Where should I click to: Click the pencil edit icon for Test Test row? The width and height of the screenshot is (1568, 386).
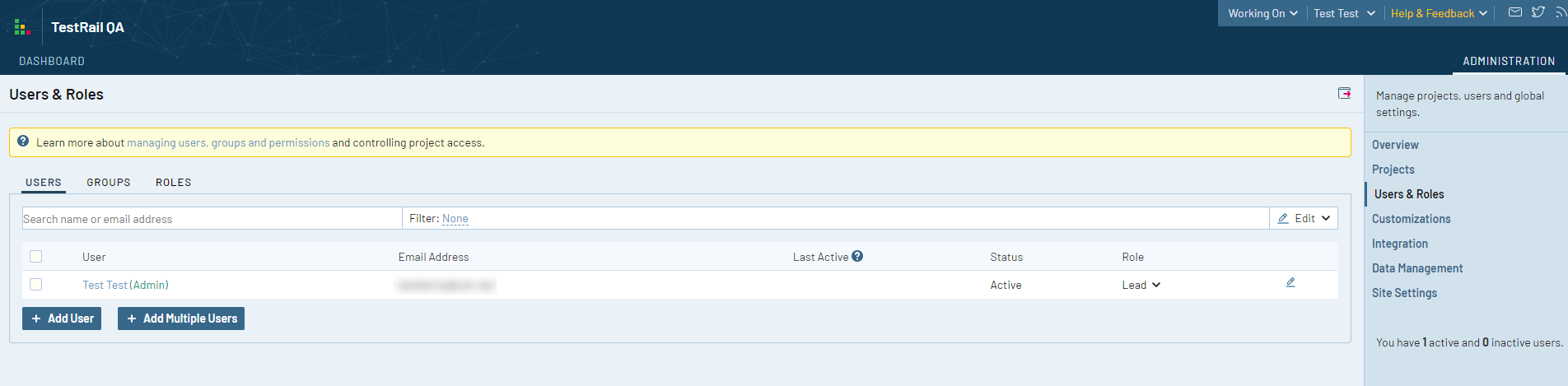point(1290,282)
